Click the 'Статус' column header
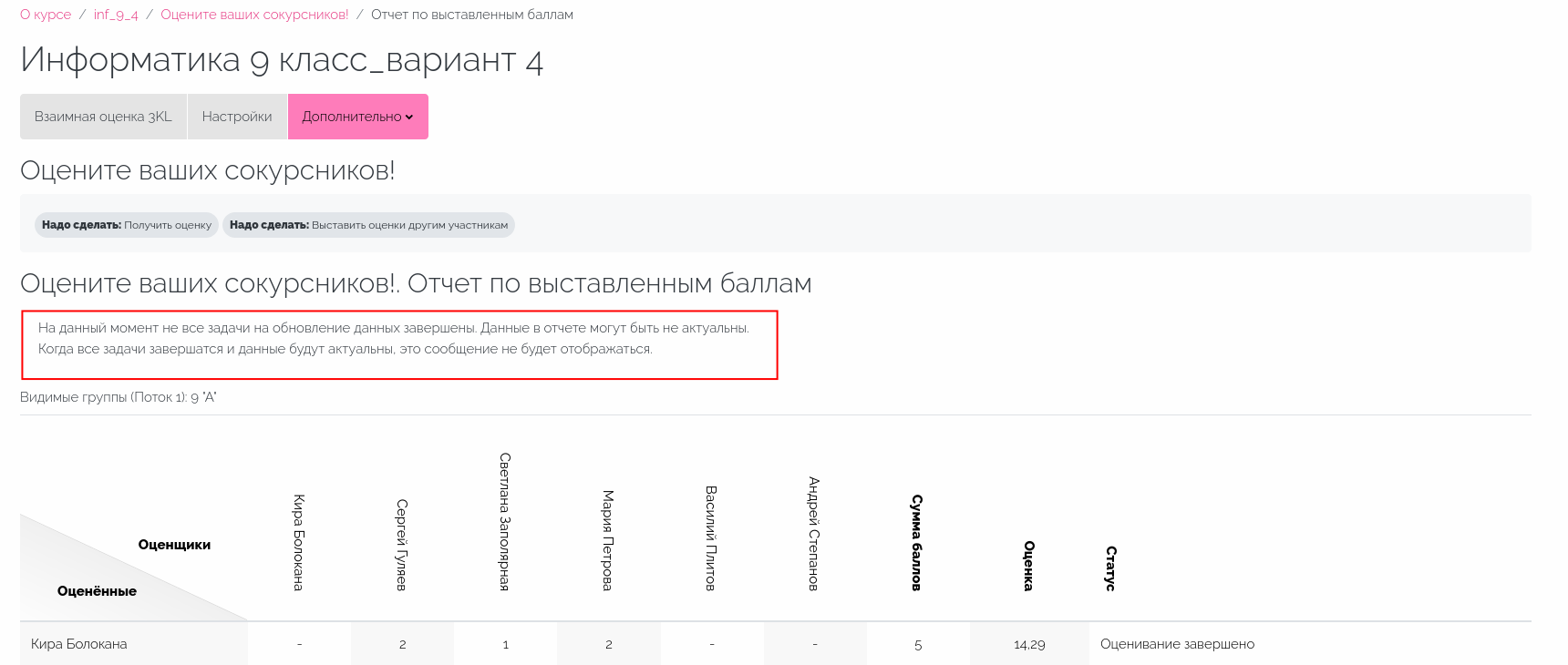 [1110, 568]
